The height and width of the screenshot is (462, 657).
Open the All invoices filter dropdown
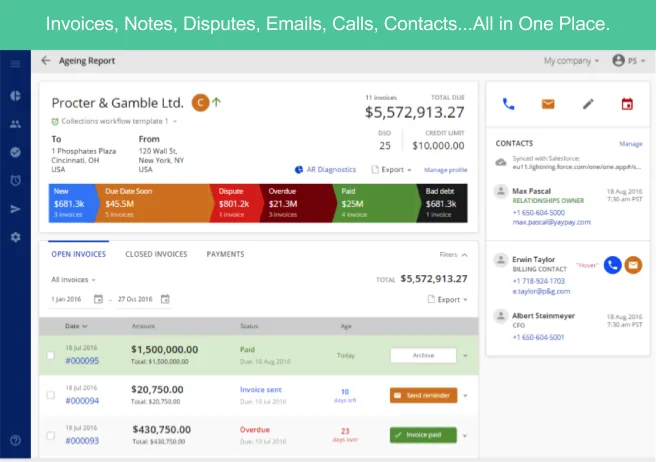[73, 279]
